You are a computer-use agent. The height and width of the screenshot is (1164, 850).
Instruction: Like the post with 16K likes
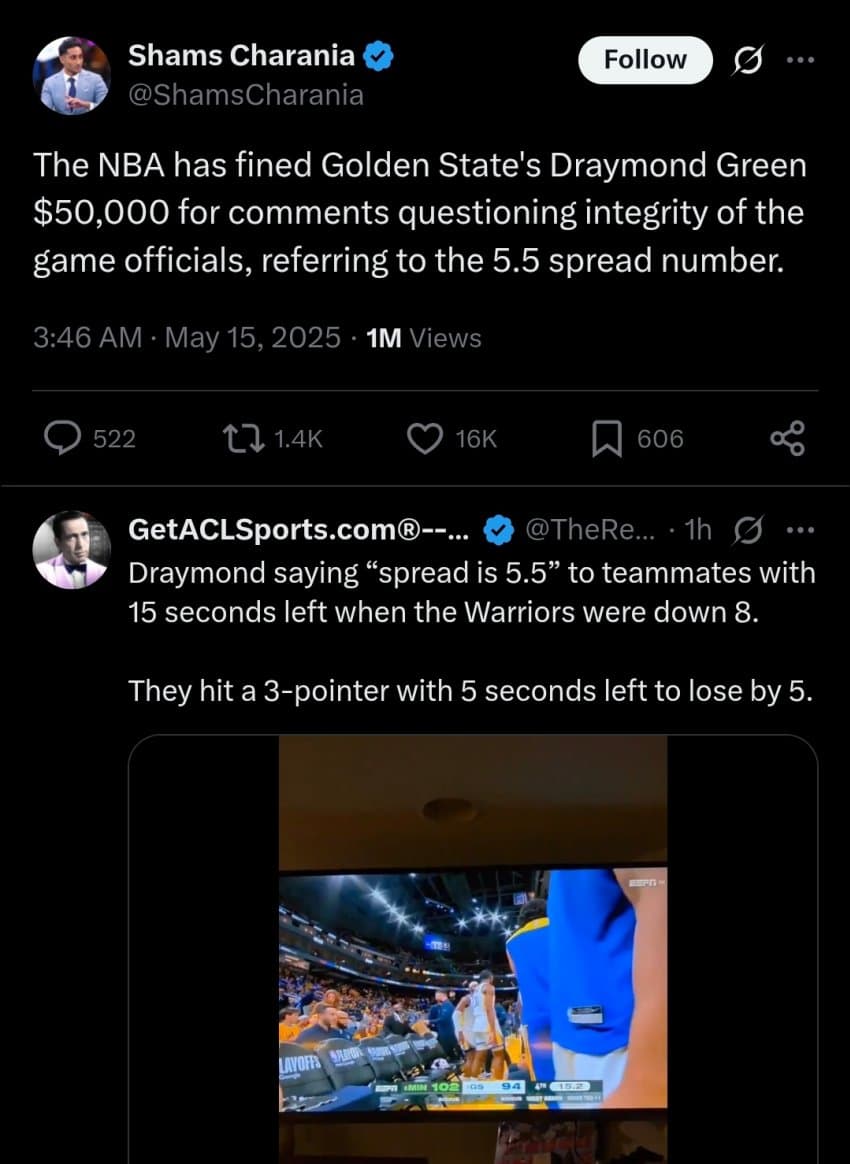427,438
